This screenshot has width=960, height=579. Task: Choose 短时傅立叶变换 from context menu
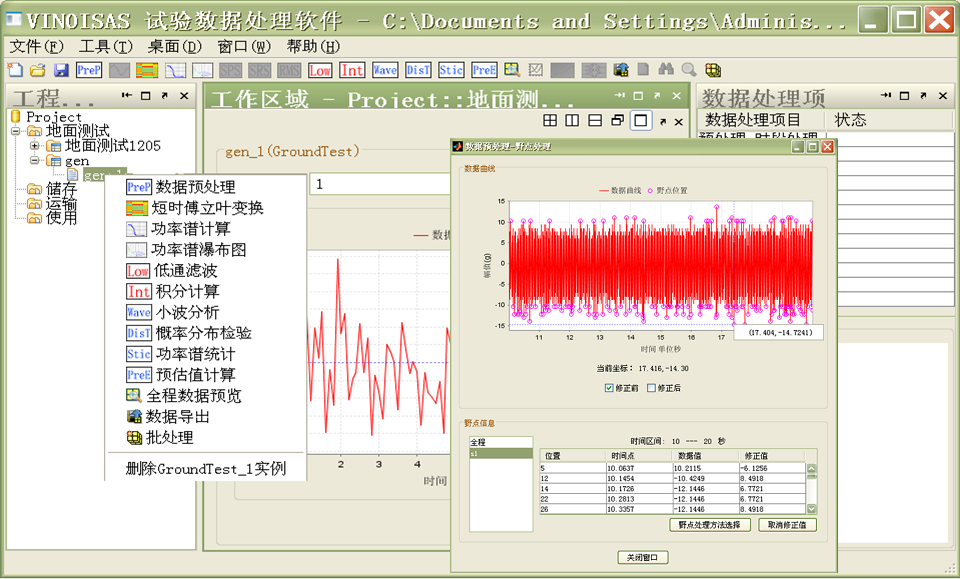click(x=205, y=208)
